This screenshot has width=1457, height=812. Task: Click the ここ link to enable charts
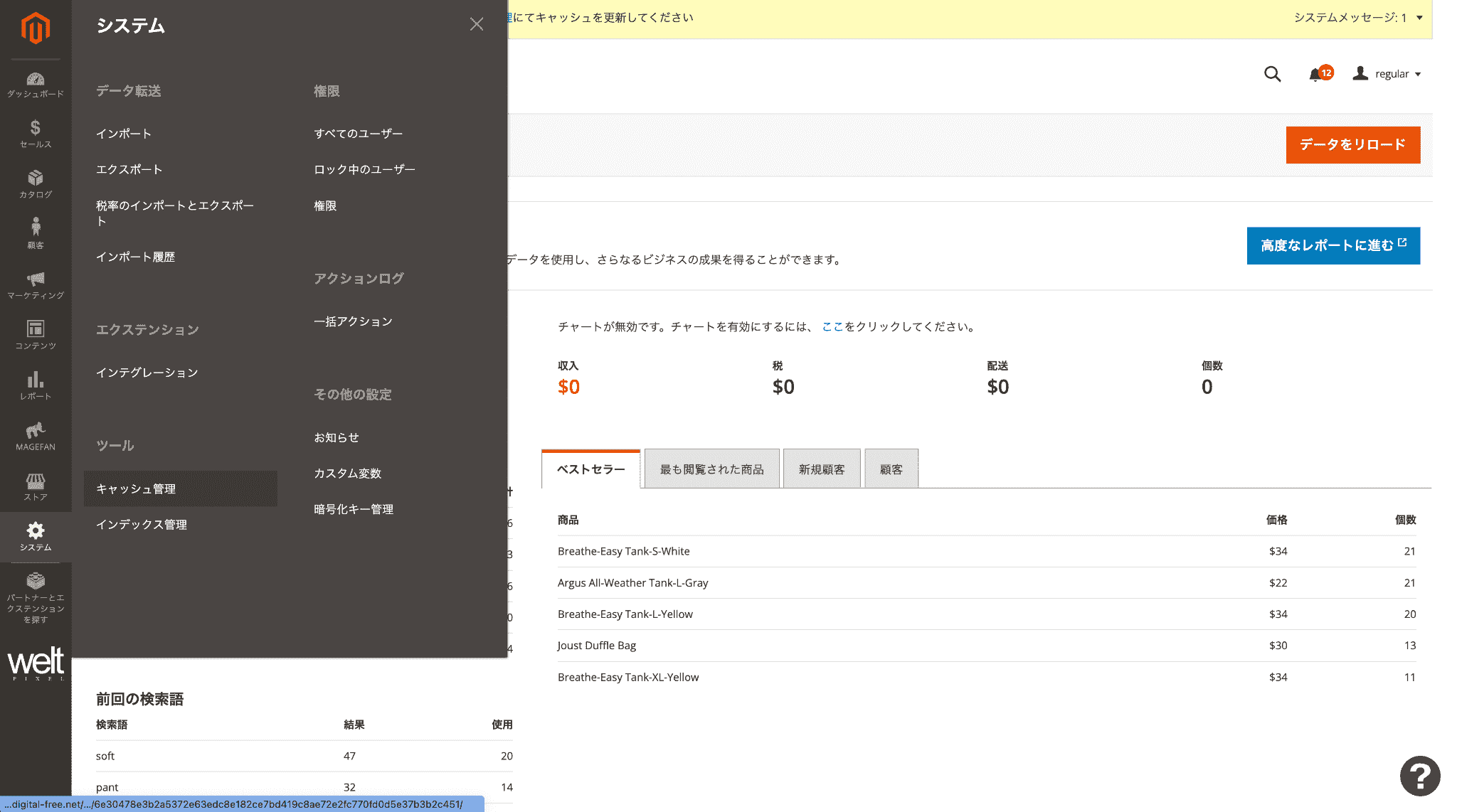coord(832,327)
